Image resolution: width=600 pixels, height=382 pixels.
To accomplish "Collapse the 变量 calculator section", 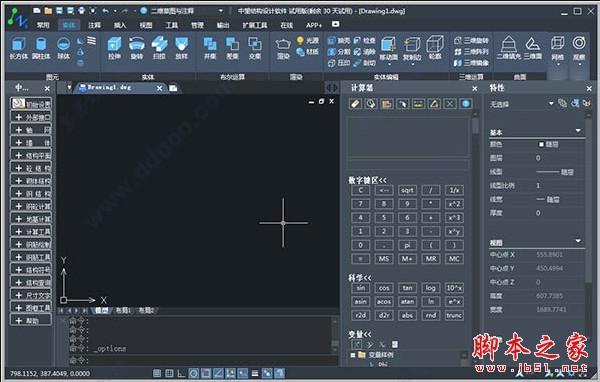I will [359, 334].
